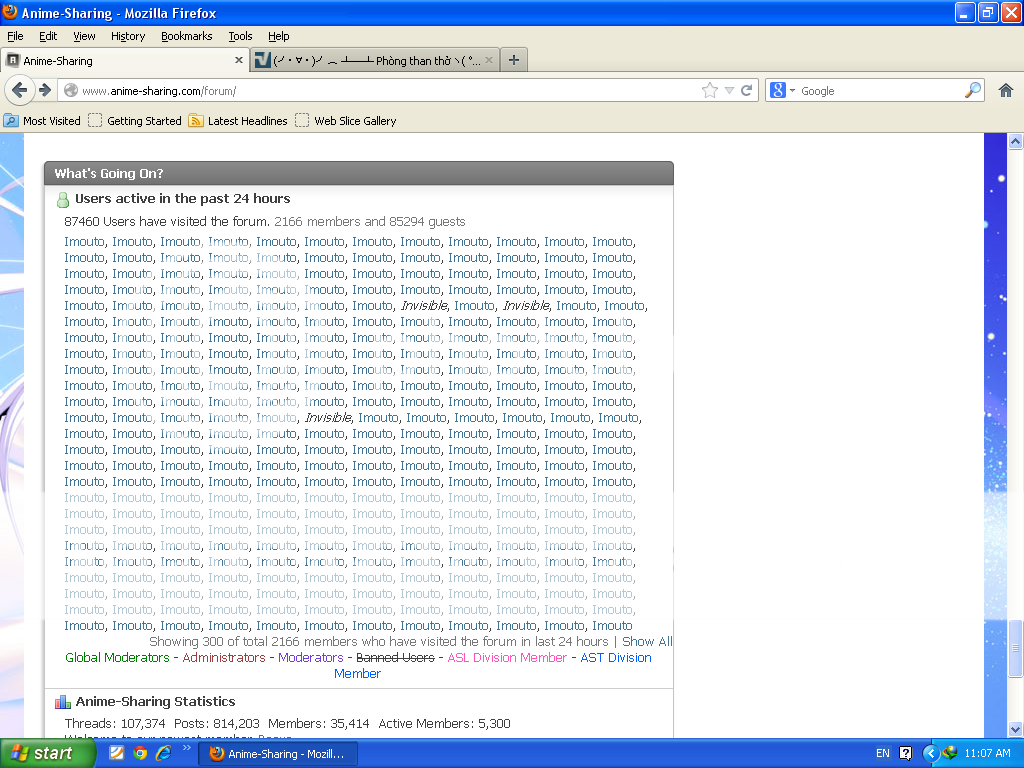Open the History menu
The height and width of the screenshot is (768, 1024).
coord(128,36)
